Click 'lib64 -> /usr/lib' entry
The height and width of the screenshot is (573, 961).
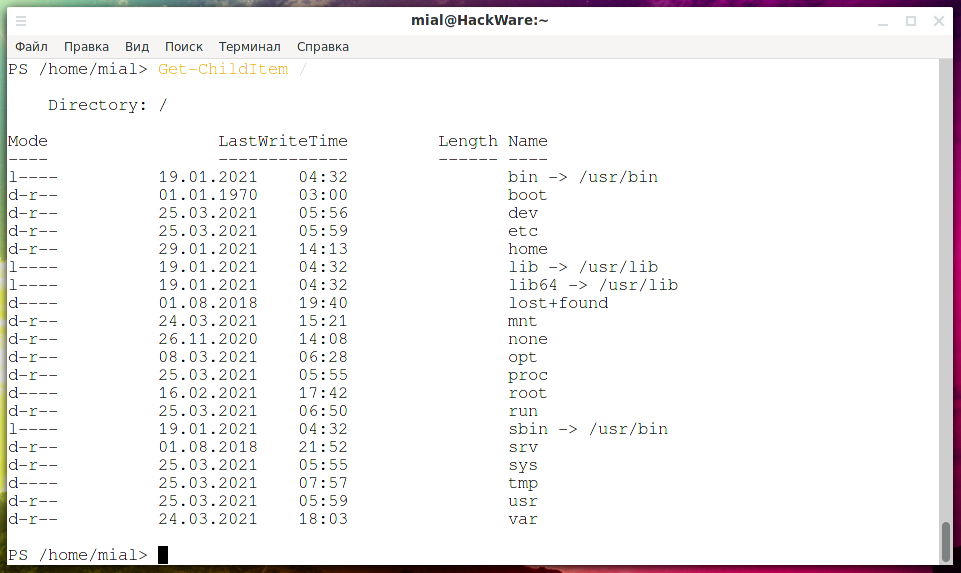click(x=593, y=285)
